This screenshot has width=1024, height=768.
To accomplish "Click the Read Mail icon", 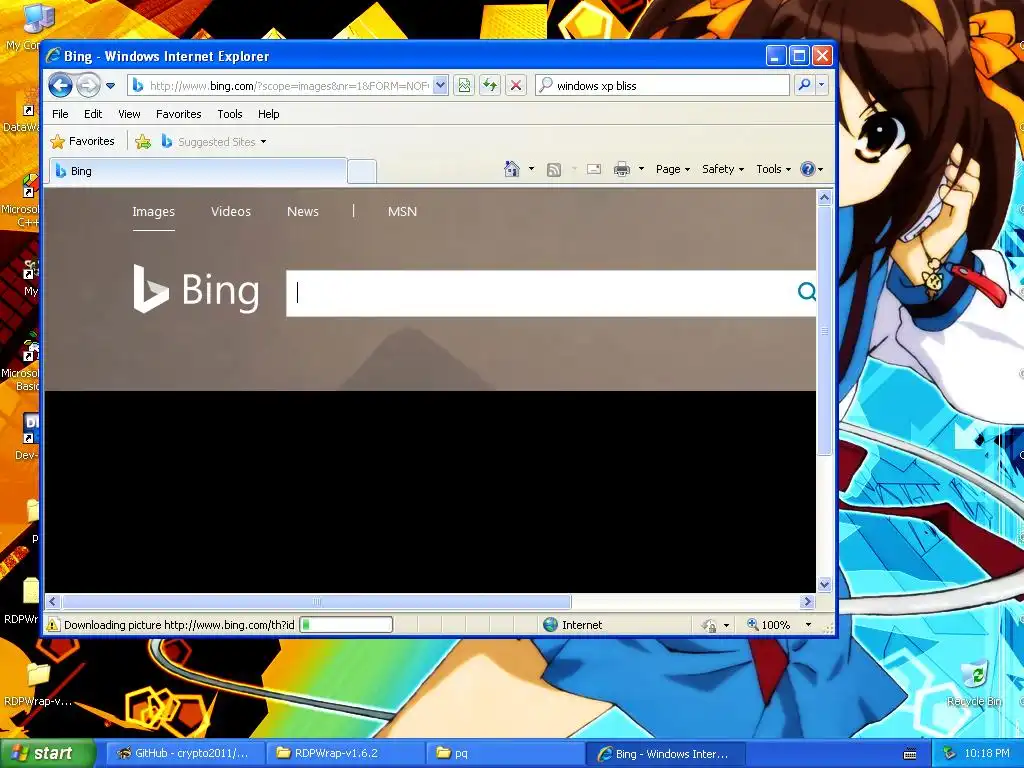I will coord(594,169).
